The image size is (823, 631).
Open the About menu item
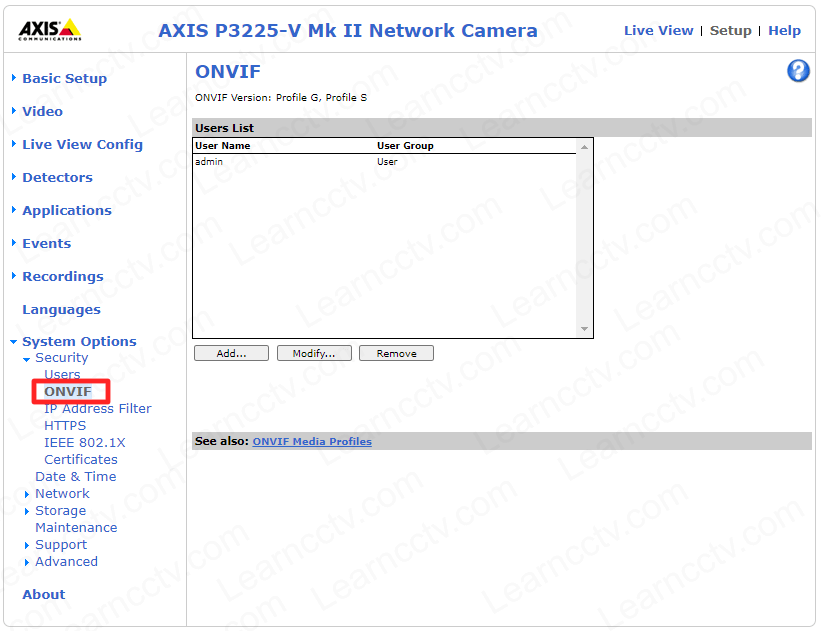point(44,595)
